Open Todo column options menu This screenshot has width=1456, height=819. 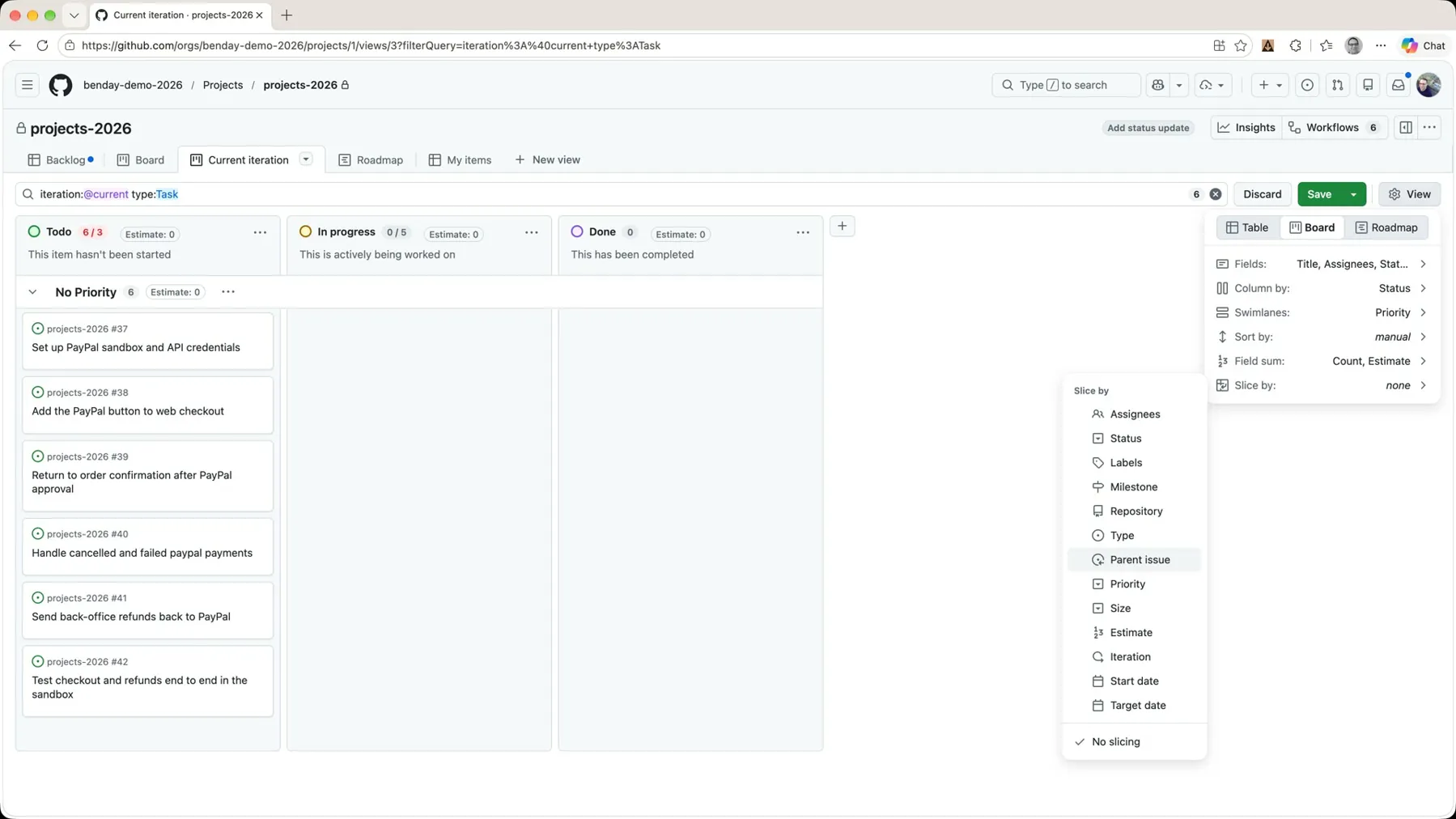click(260, 232)
